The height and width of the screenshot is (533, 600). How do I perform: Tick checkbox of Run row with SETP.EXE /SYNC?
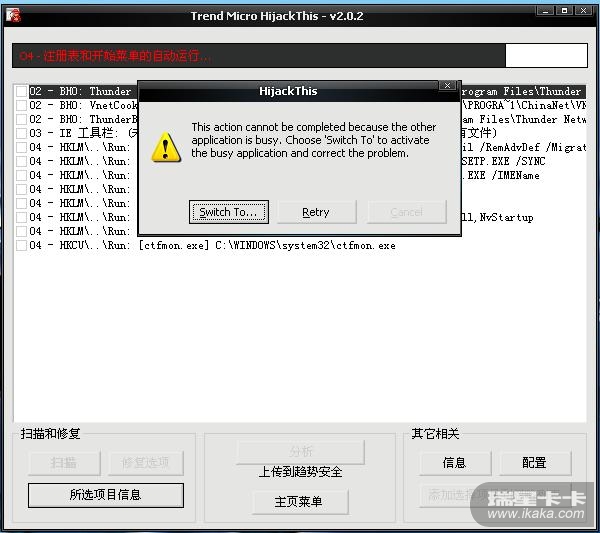coord(21,161)
